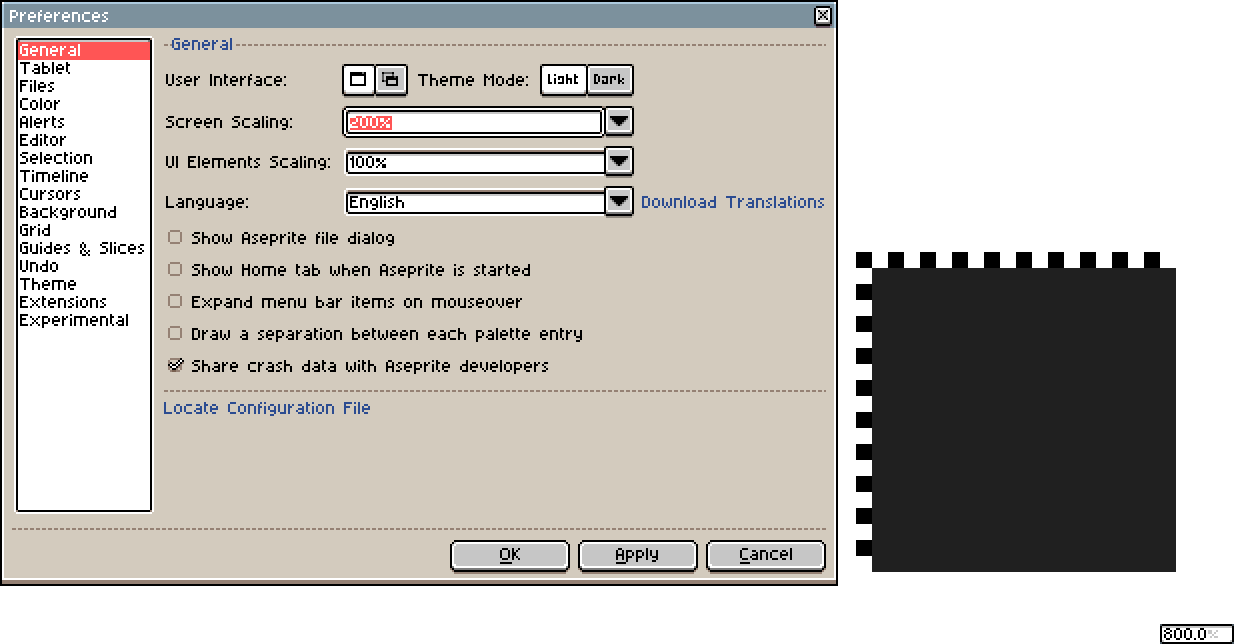Enable Expand menu bar items on mouseover

(x=345, y=302)
